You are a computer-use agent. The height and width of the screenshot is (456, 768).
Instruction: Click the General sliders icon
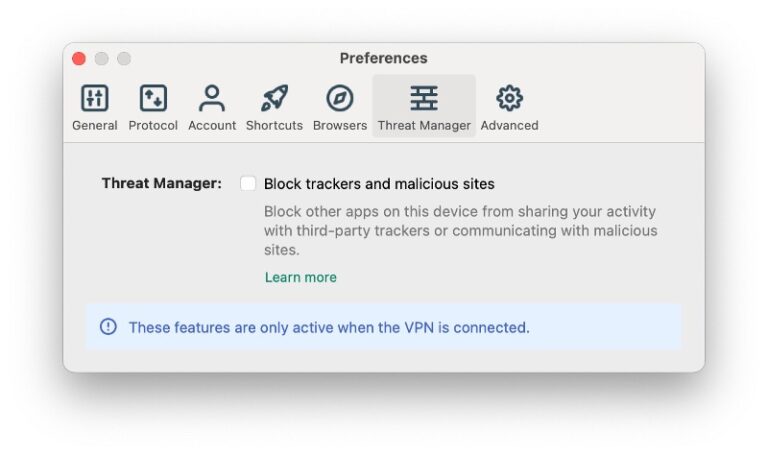pos(94,98)
